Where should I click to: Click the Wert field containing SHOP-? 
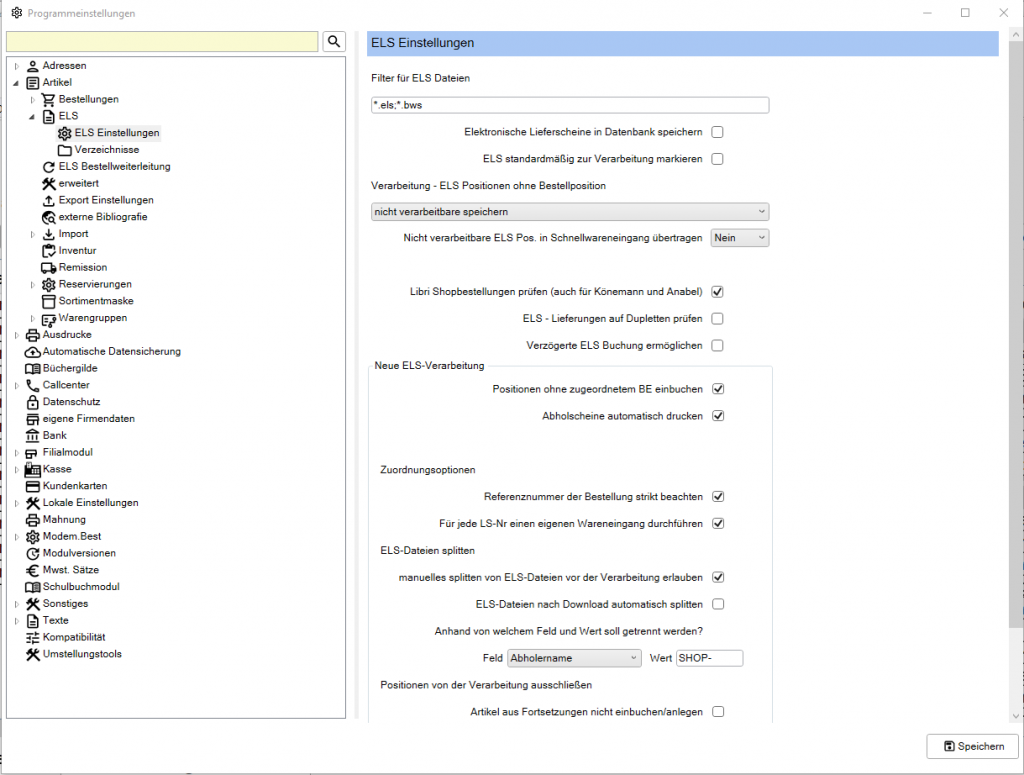709,658
